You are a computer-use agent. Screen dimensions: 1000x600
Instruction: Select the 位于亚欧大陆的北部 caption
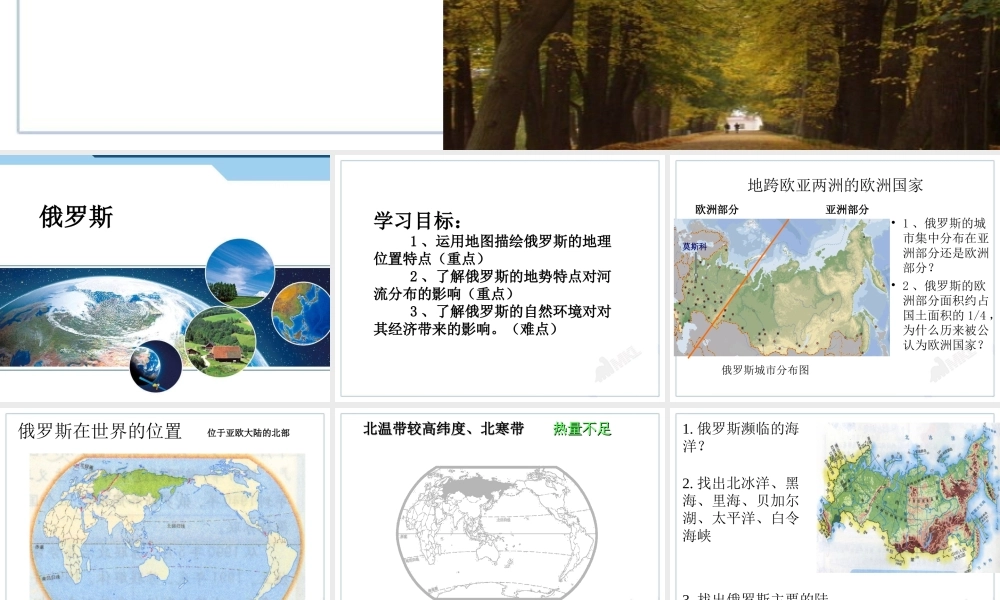248,433
